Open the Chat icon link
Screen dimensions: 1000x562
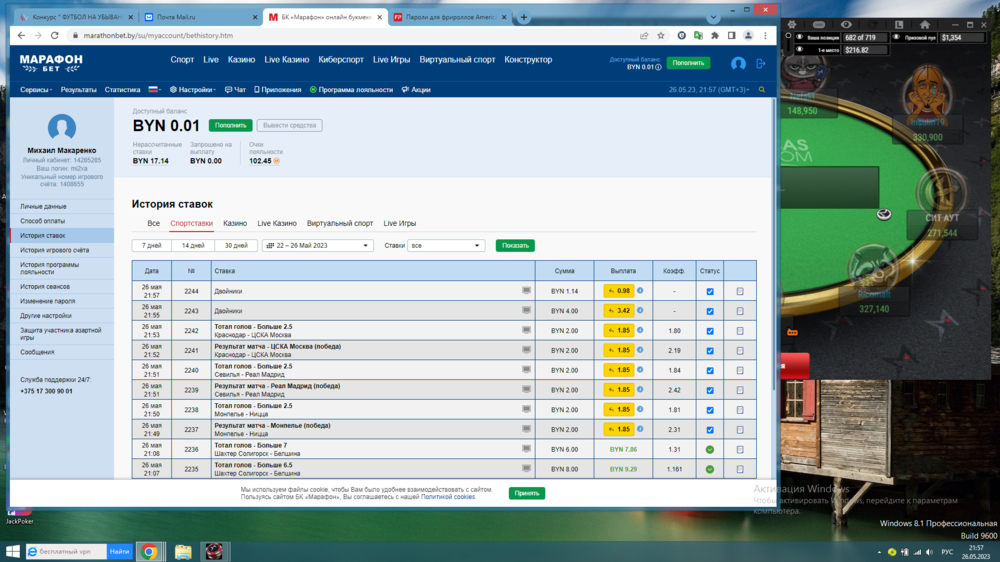click(x=235, y=90)
